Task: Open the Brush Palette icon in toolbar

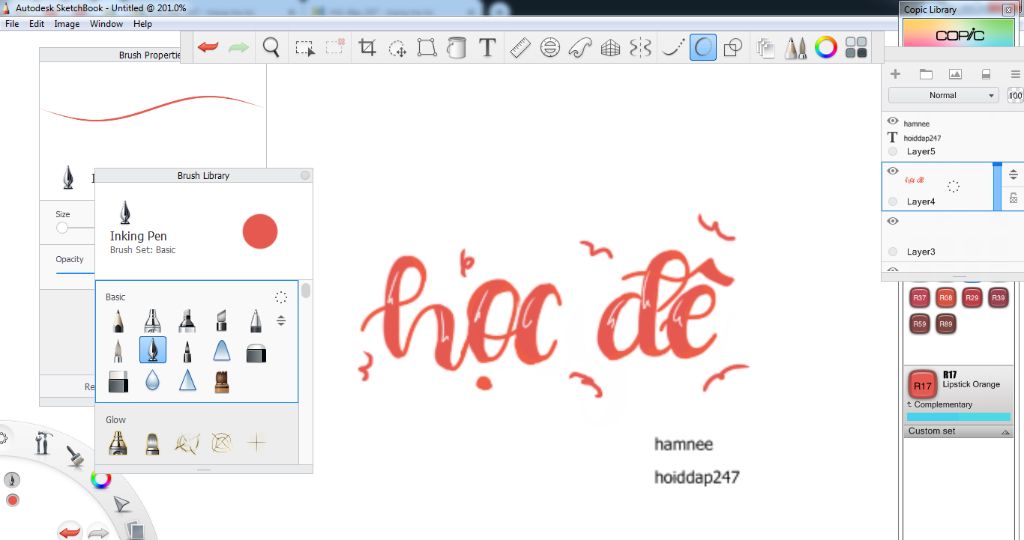Action: pos(795,48)
